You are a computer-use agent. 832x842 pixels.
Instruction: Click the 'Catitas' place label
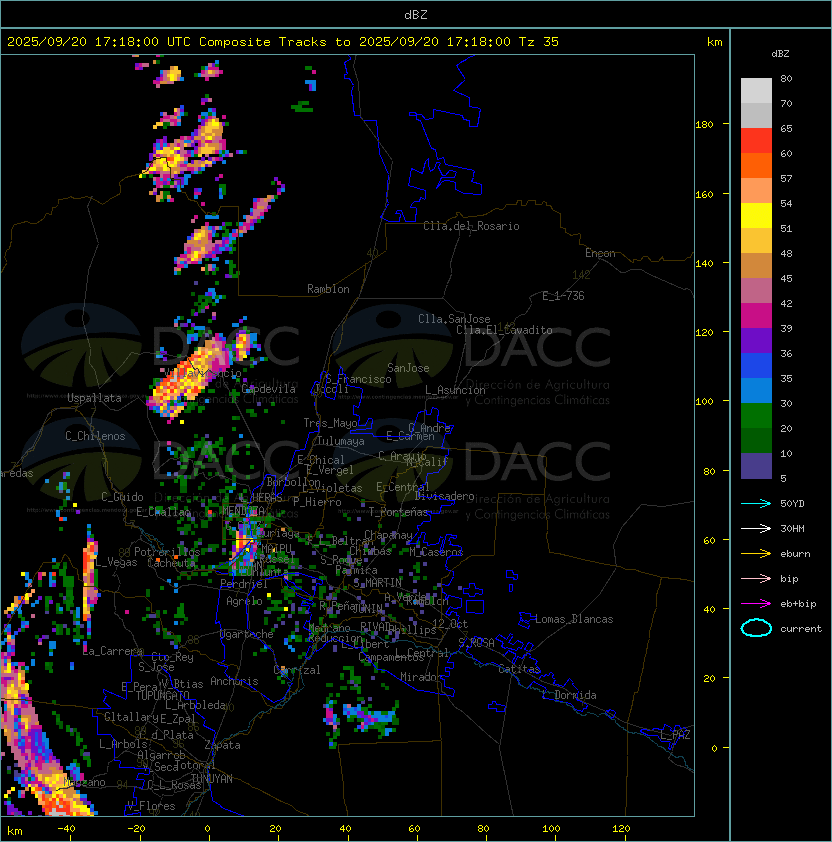tap(519, 669)
